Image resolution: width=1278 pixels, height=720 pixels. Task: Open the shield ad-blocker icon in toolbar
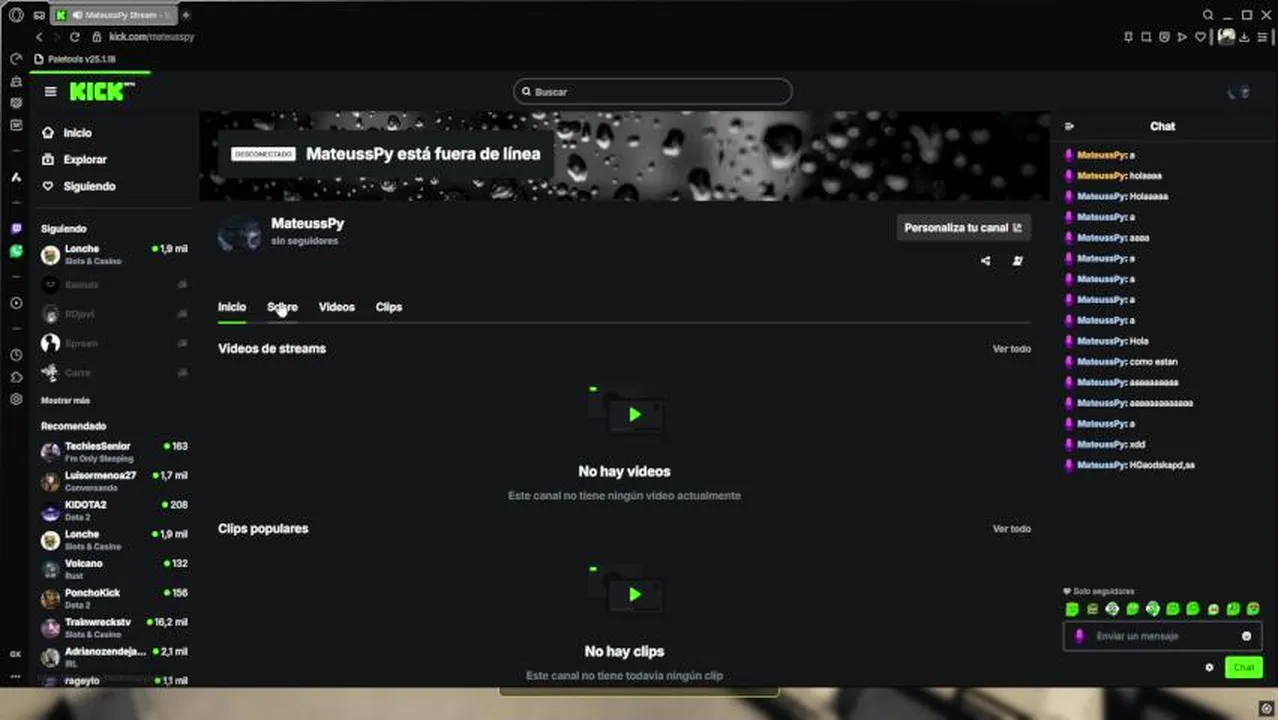click(1164, 37)
